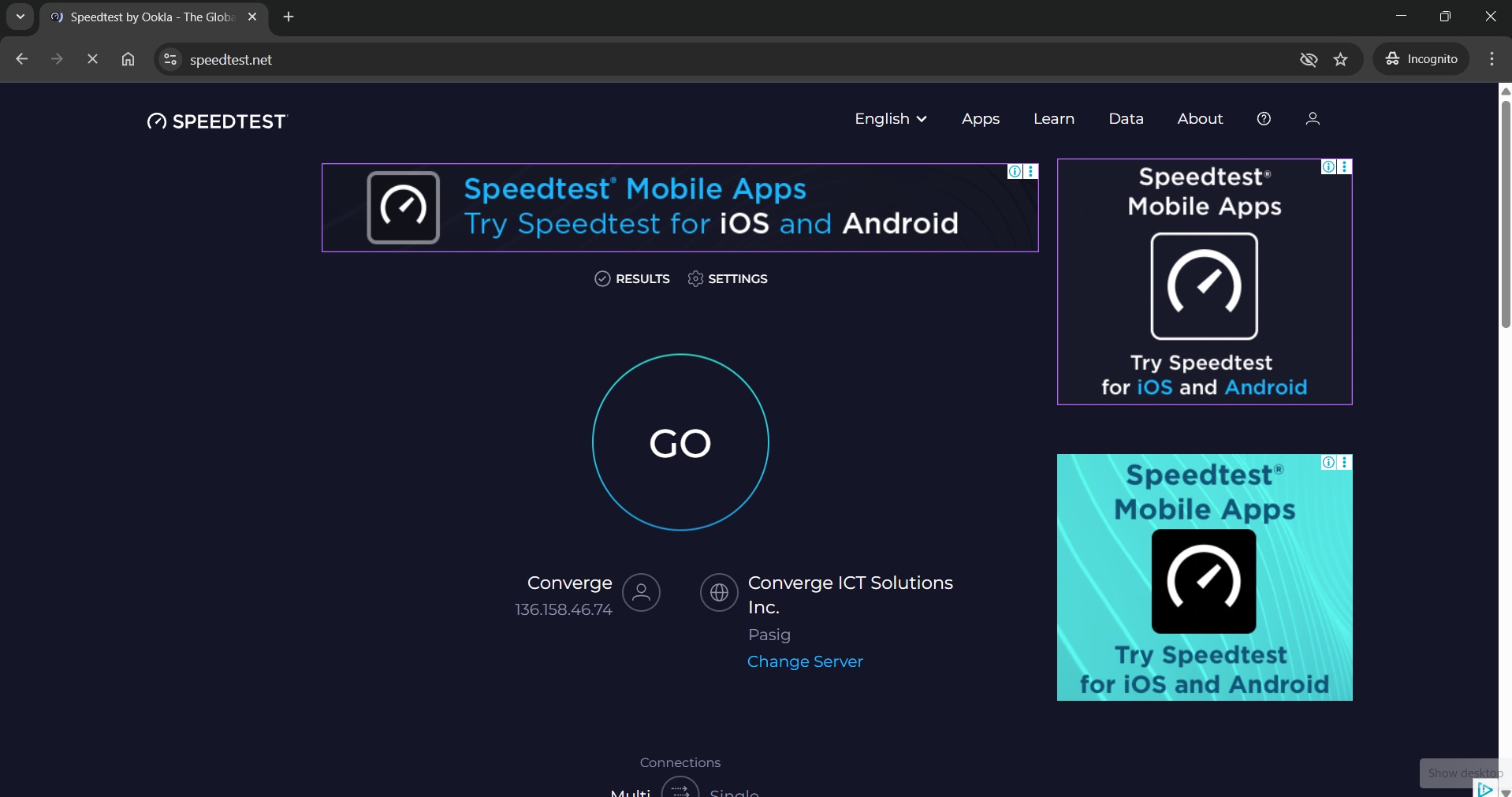Click the Converge ICT Solutions Inc. server name
The height and width of the screenshot is (797, 1512).
point(851,594)
